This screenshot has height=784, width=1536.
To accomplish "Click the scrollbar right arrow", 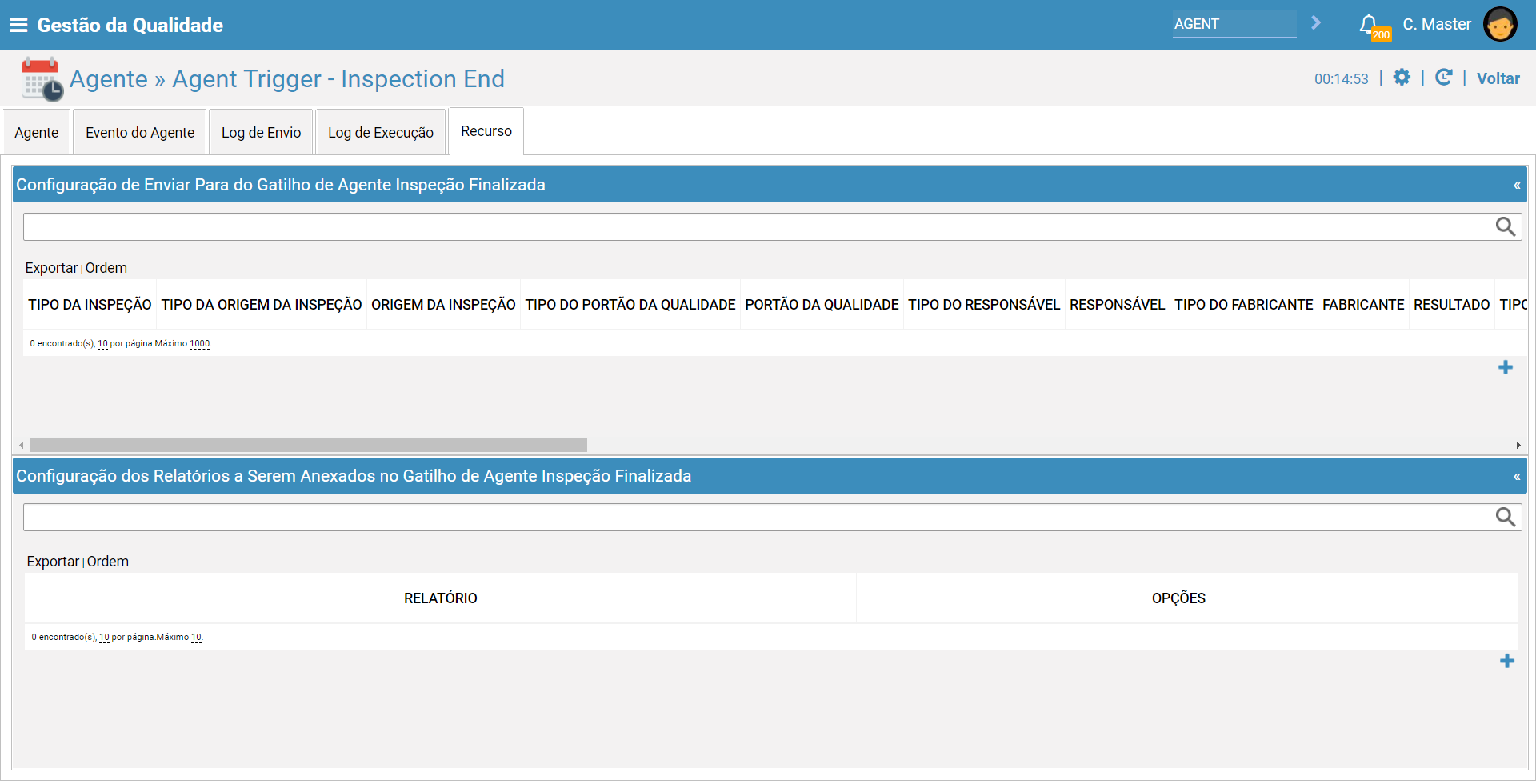I will point(1518,445).
